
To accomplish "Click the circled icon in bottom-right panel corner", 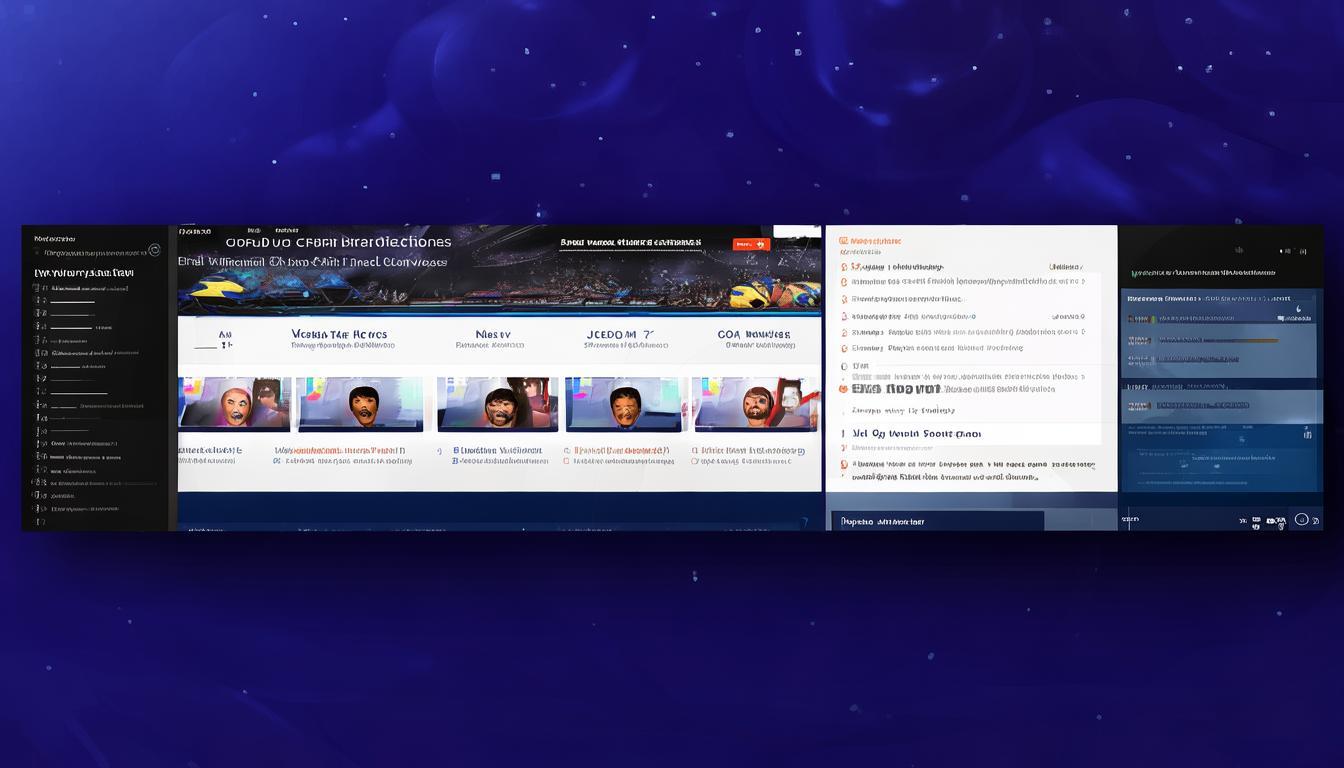I will point(1301,519).
